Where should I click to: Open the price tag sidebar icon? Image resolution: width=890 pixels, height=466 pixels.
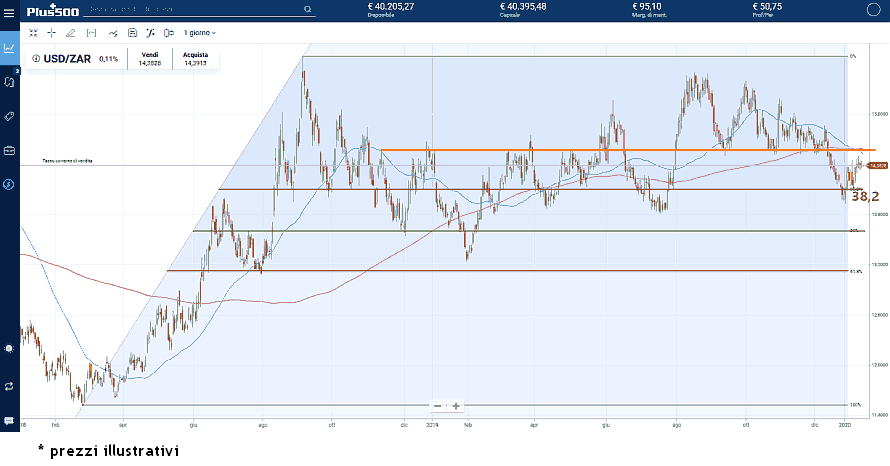9,116
